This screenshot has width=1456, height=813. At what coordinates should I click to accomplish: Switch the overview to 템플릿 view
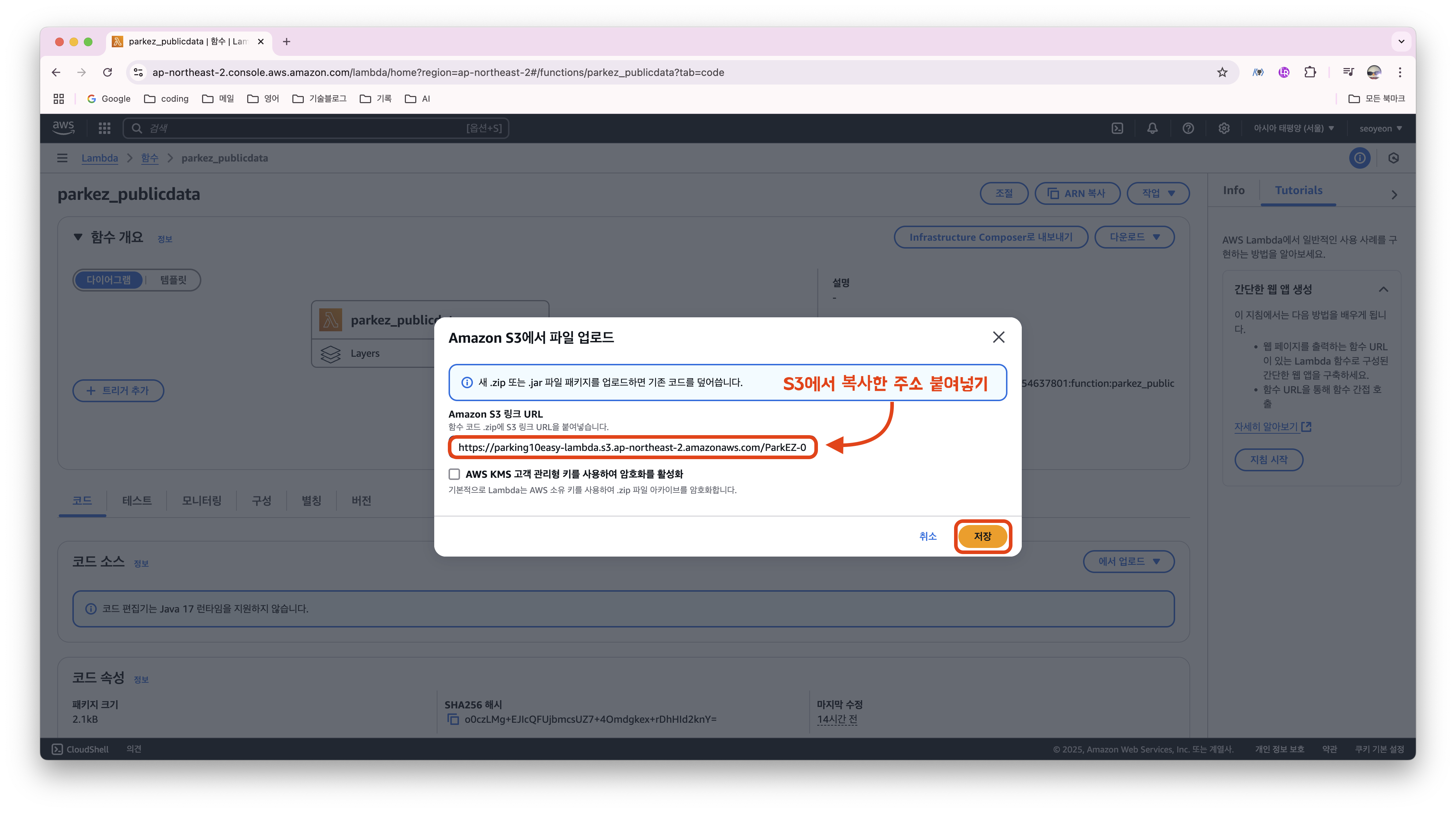173,280
